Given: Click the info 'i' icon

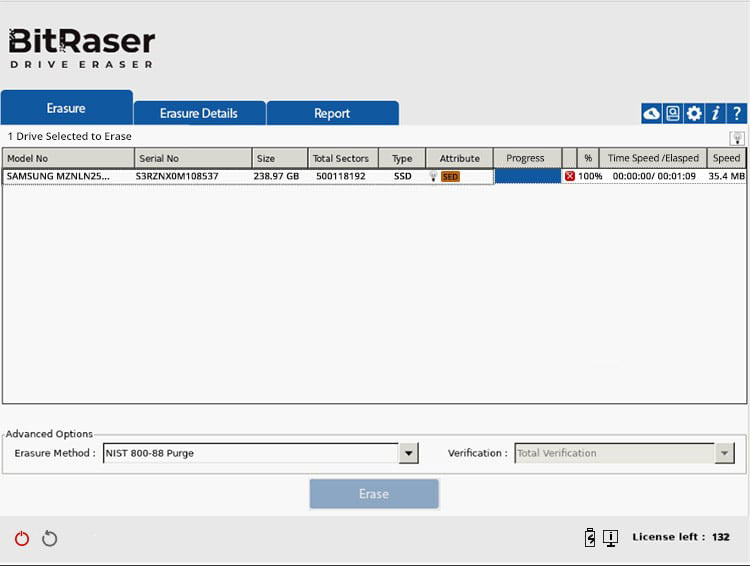Looking at the screenshot, I should click(716, 114).
